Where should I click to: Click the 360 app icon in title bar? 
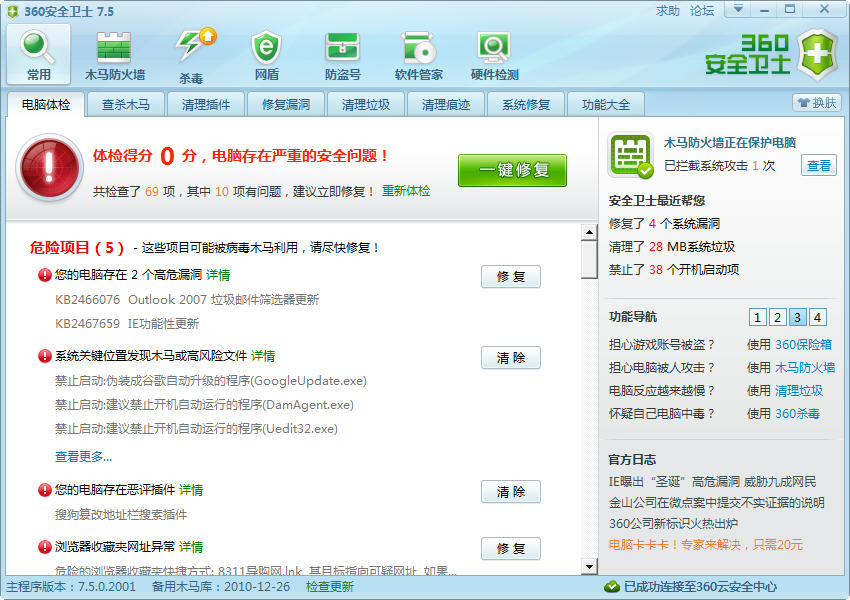coord(12,11)
